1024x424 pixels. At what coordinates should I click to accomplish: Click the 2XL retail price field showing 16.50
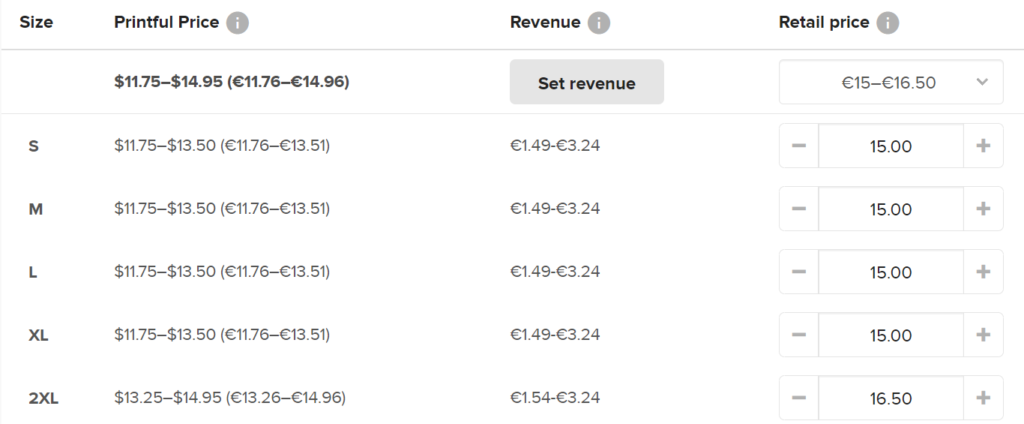[890, 398]
